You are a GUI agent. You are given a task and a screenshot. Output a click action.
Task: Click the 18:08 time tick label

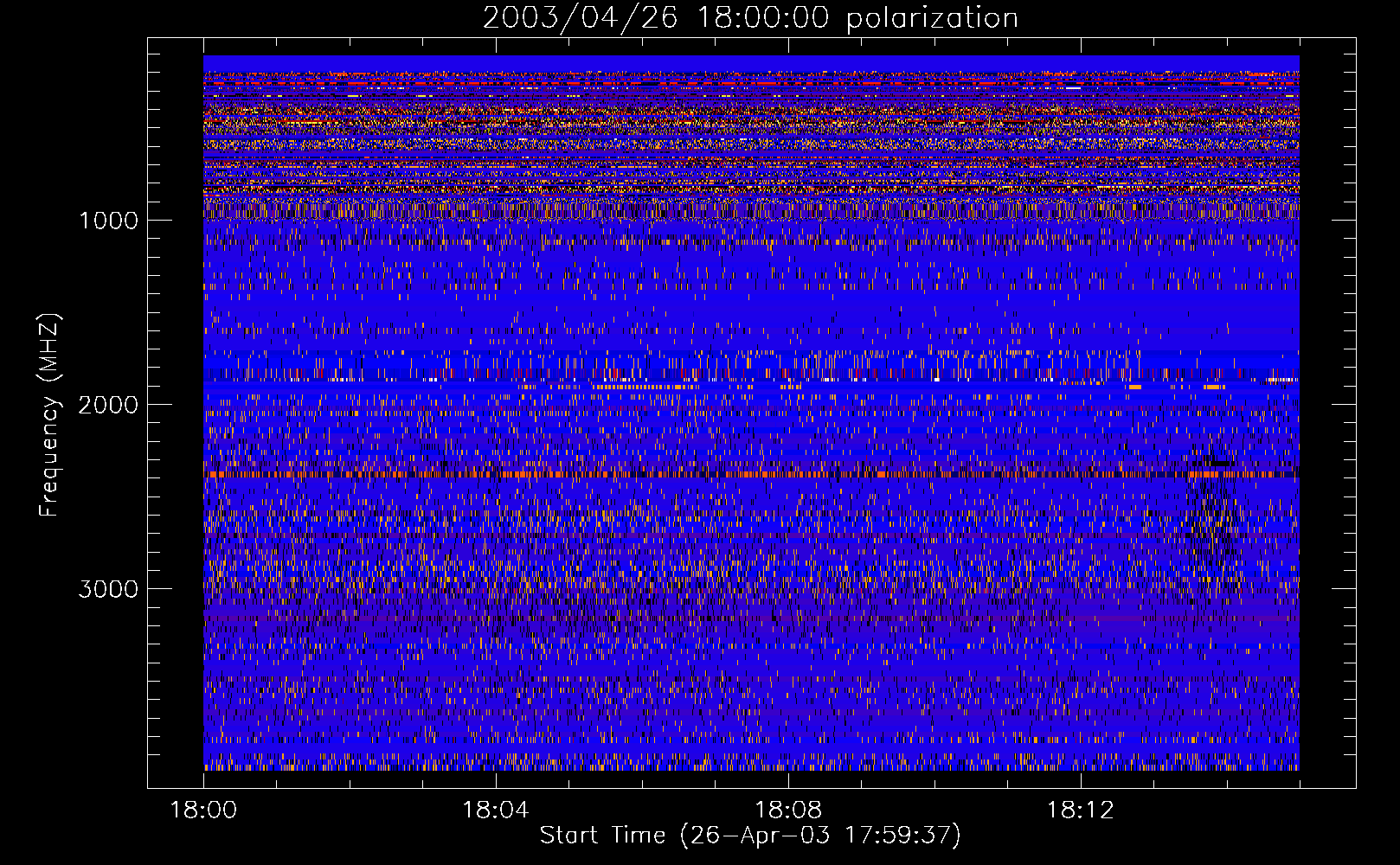[x=788, y=811]
